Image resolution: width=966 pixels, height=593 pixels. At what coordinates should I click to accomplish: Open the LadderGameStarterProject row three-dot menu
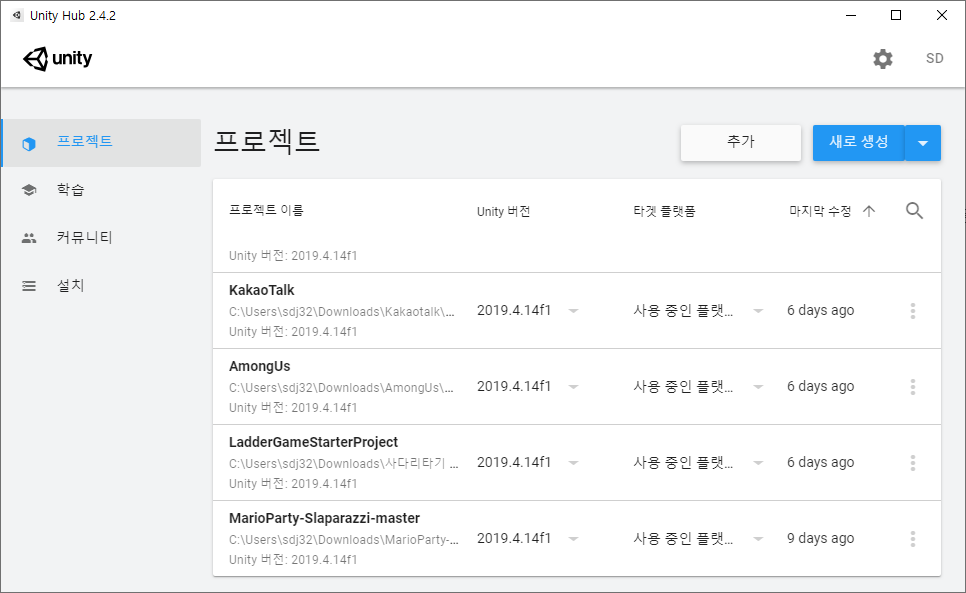(912, 462)
